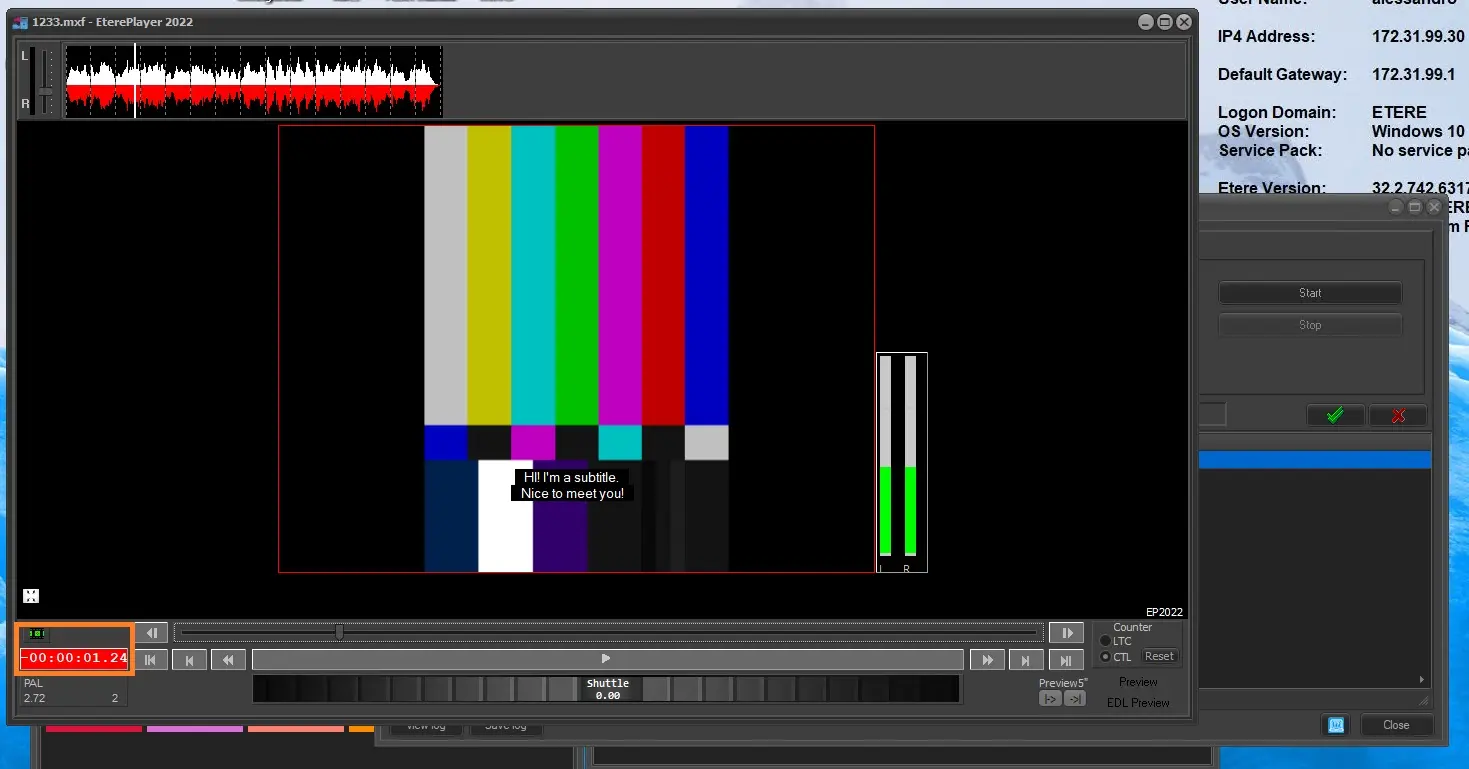Step one frame backward using left seek arrow

point(151,633)
